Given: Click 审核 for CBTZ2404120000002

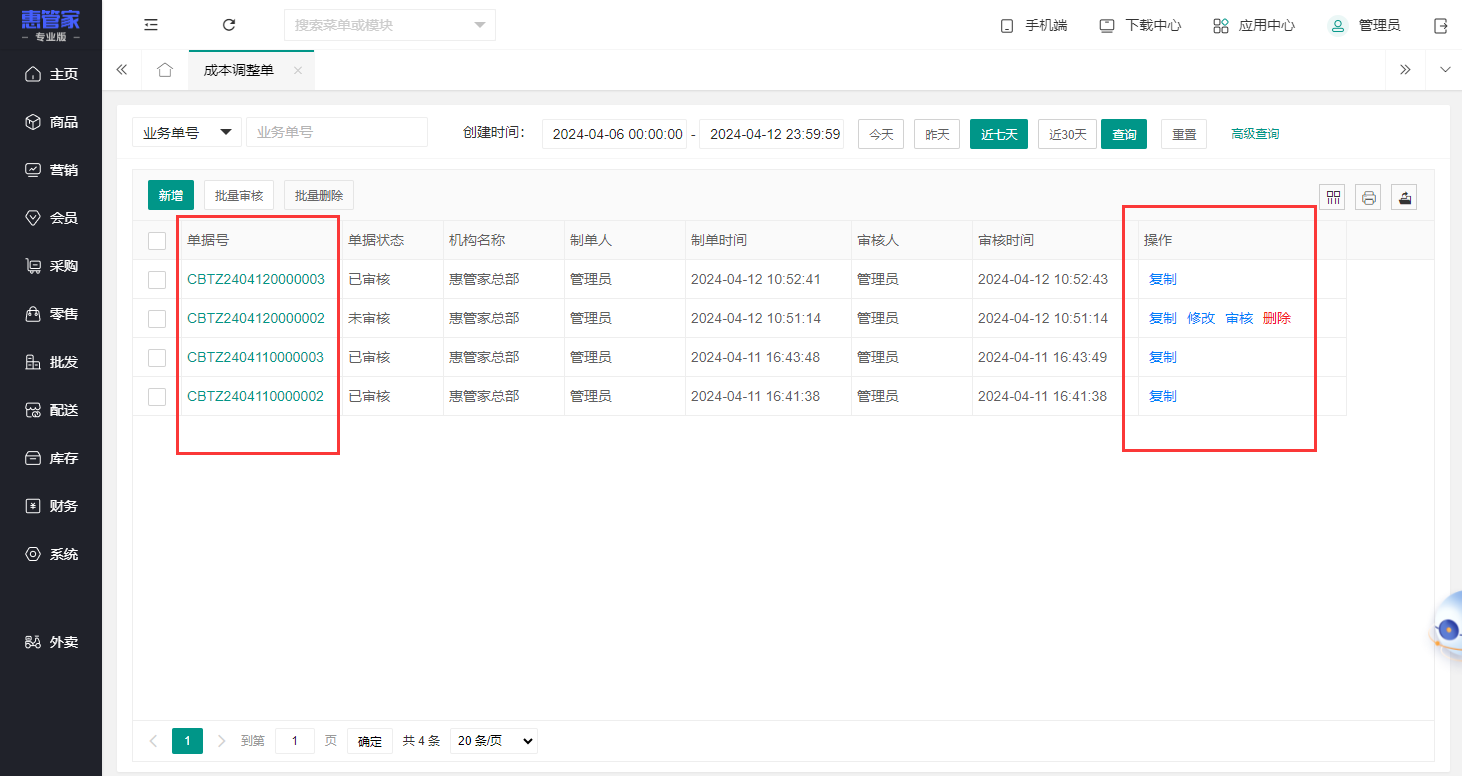Looking at the screenshot, I should tap(1239, 318).
